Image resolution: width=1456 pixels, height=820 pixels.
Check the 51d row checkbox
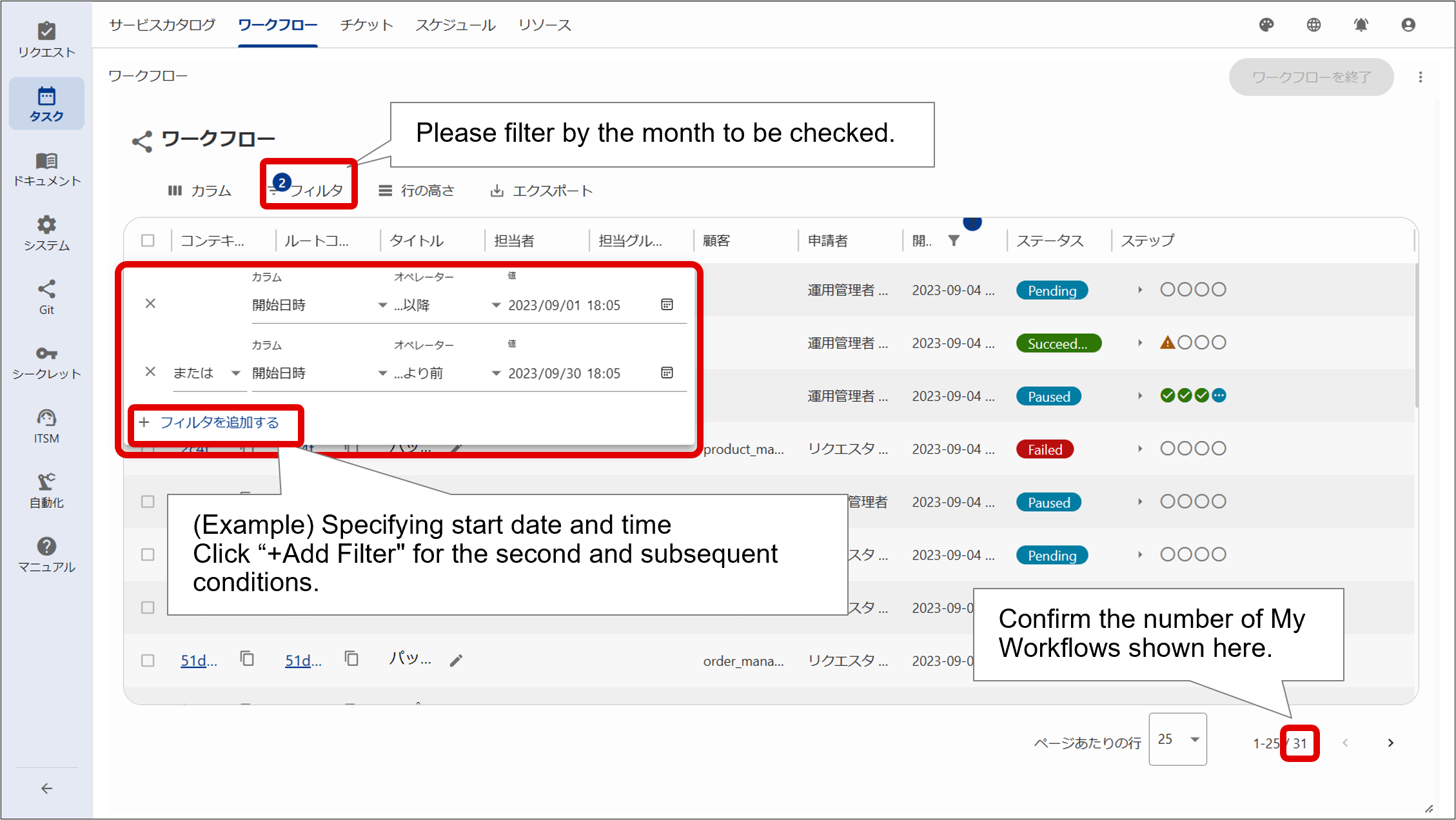pyautogui.click(x=148, y=660)
